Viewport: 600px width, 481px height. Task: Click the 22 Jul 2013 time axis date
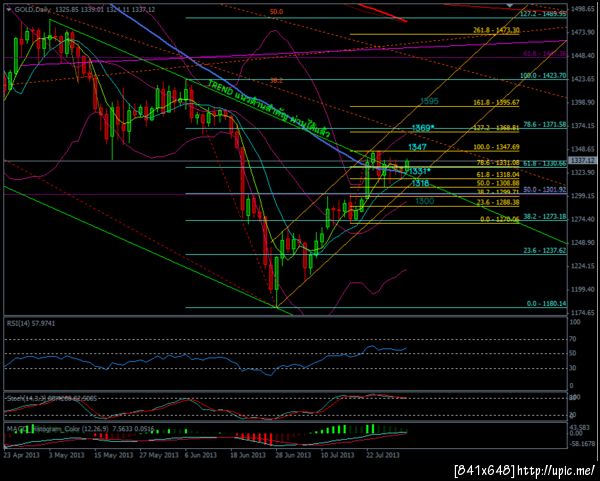(383, 455)
